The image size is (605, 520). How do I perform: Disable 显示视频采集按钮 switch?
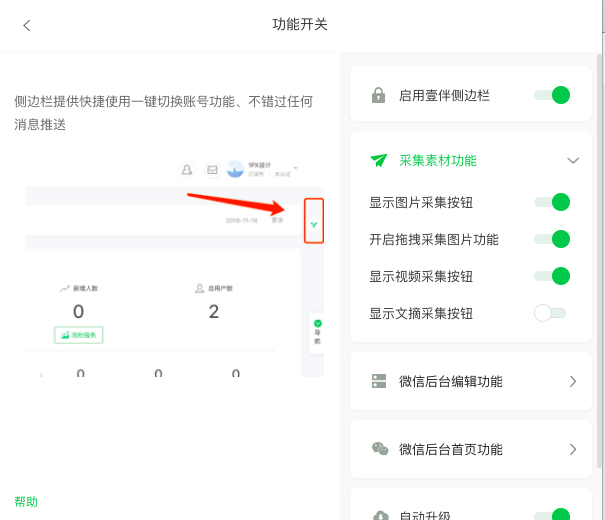point(551,276)
